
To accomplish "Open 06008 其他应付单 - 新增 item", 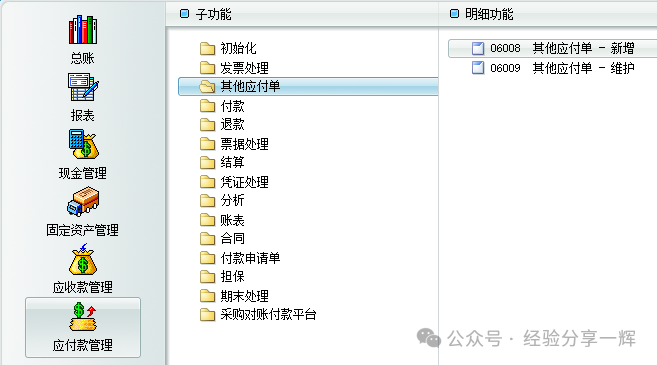I will pos(552,48).
